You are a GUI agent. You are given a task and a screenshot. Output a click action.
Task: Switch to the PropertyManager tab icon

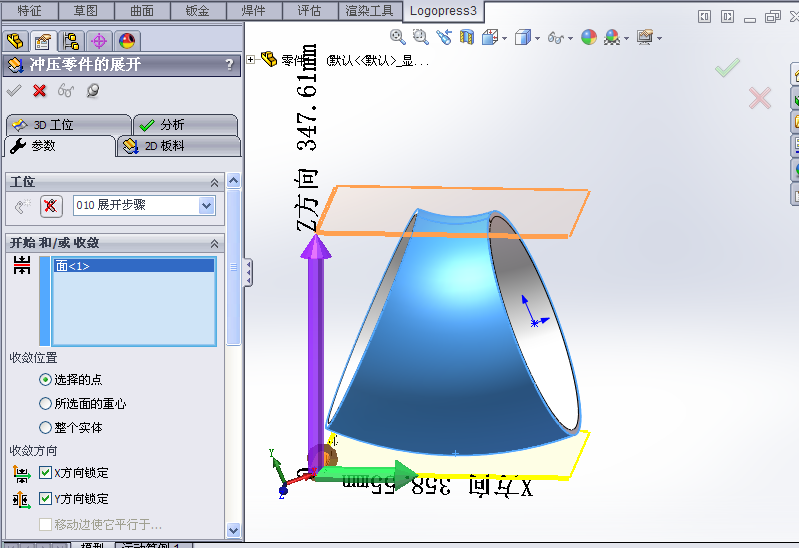click(43, 41)
